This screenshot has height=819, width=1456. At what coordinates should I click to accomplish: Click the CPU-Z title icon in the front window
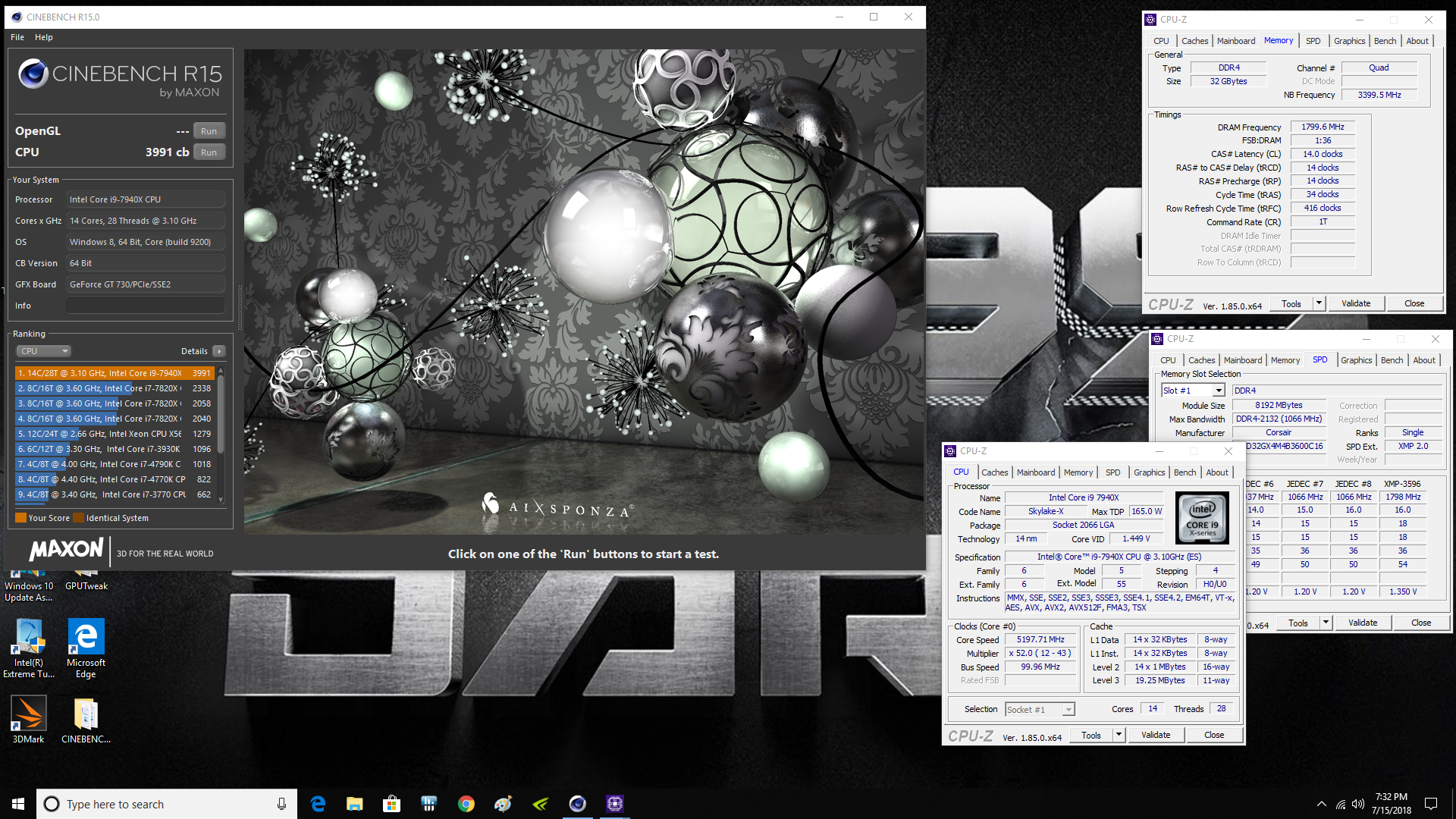[x=950, y=451]
